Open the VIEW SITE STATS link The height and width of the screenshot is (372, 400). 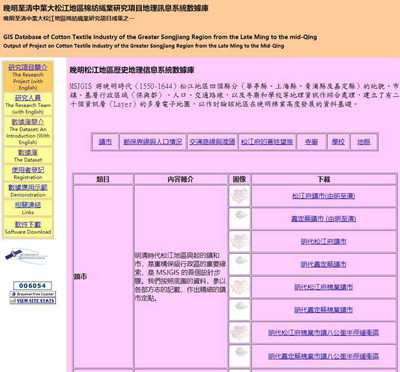32,301
